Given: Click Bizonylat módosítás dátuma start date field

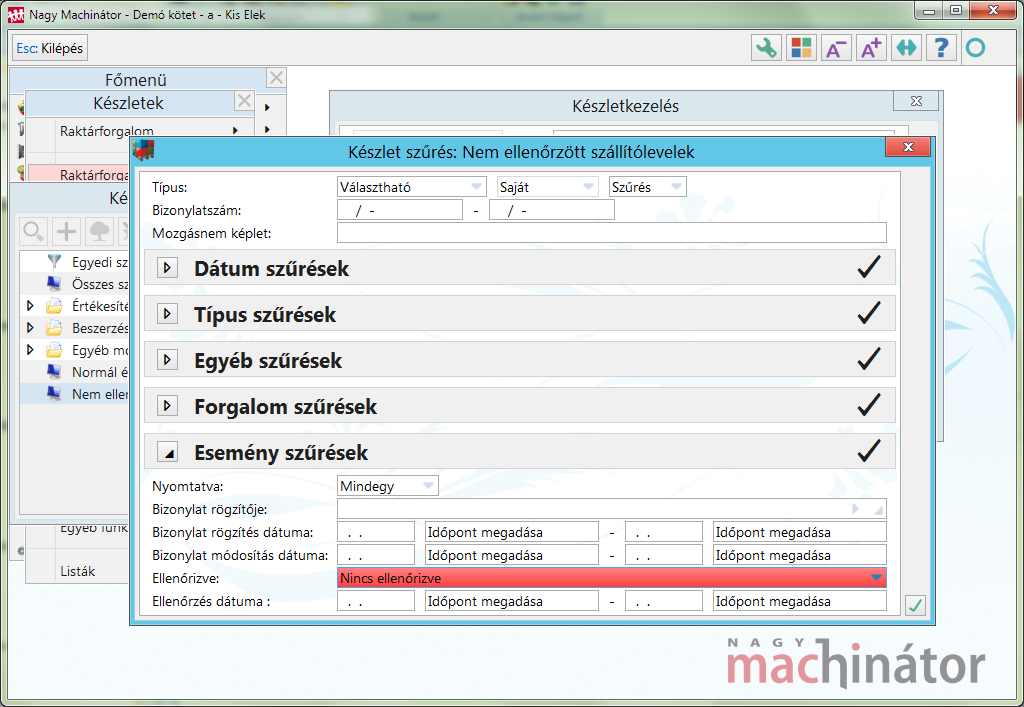Looking at the screenshot, I should click(376, 555).
